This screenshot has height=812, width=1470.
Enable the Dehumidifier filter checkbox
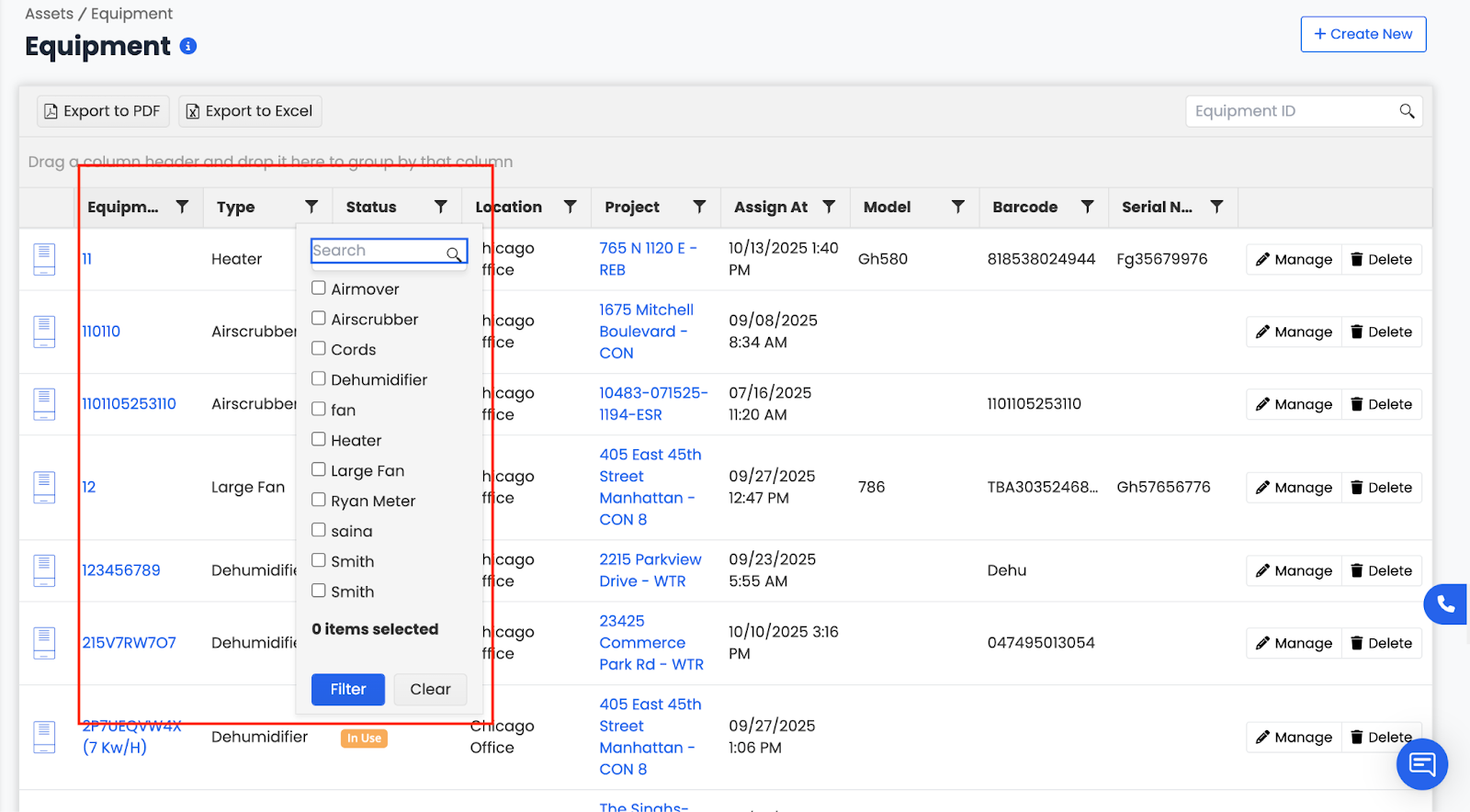click(x=319, y=378)
